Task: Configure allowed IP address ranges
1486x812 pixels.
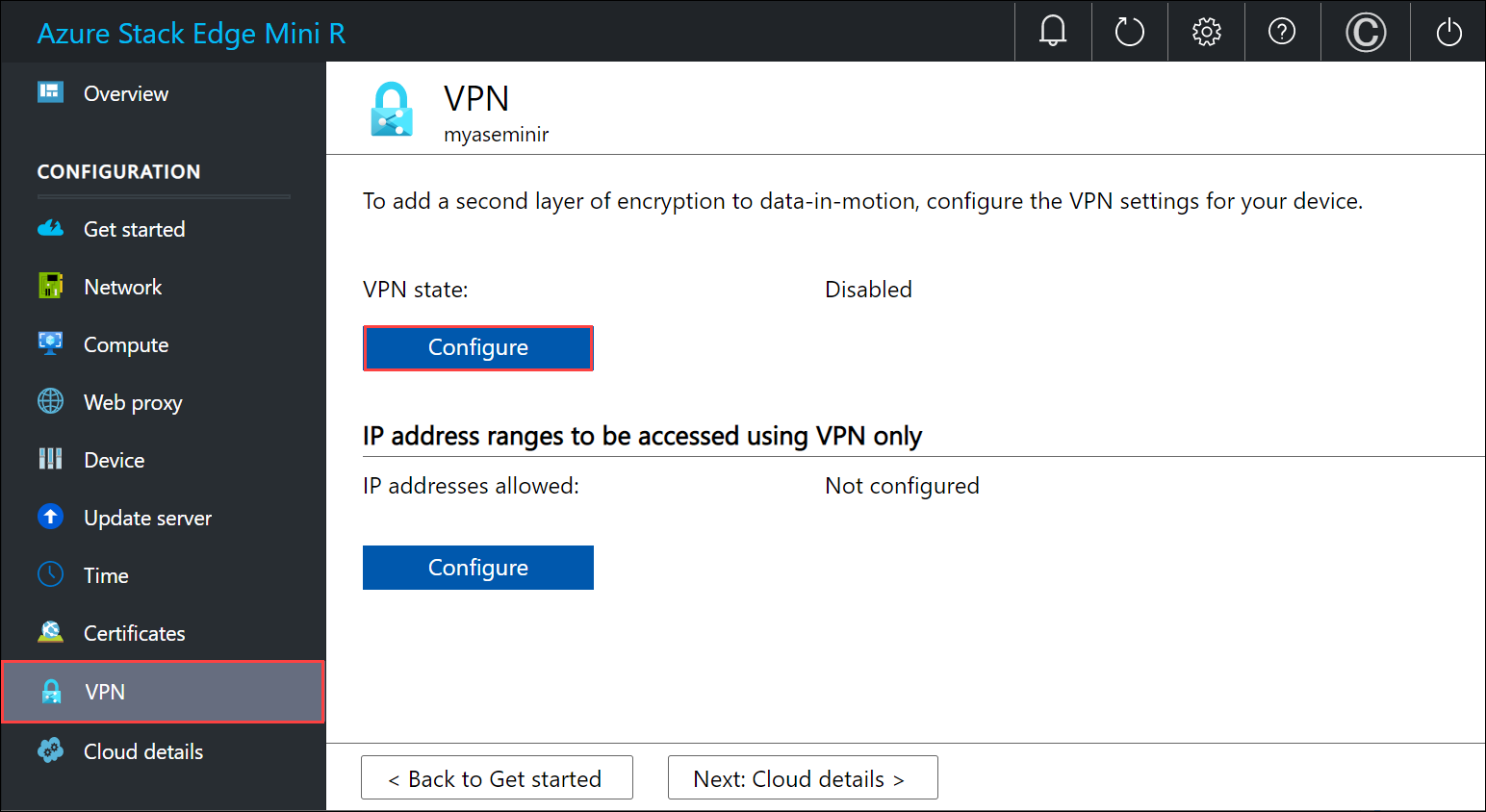Action: [477, 567]
